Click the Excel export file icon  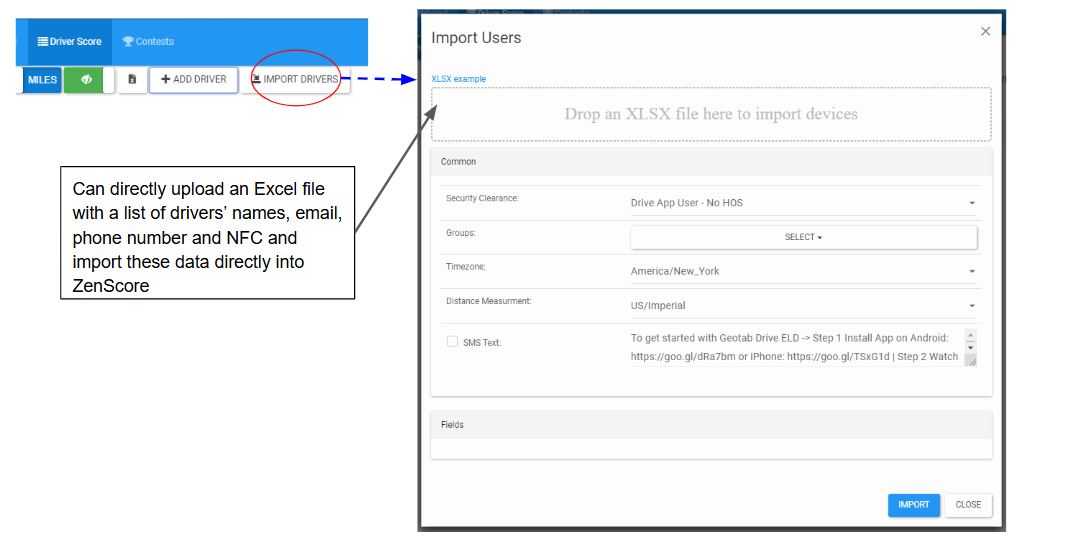click(132, 80)
